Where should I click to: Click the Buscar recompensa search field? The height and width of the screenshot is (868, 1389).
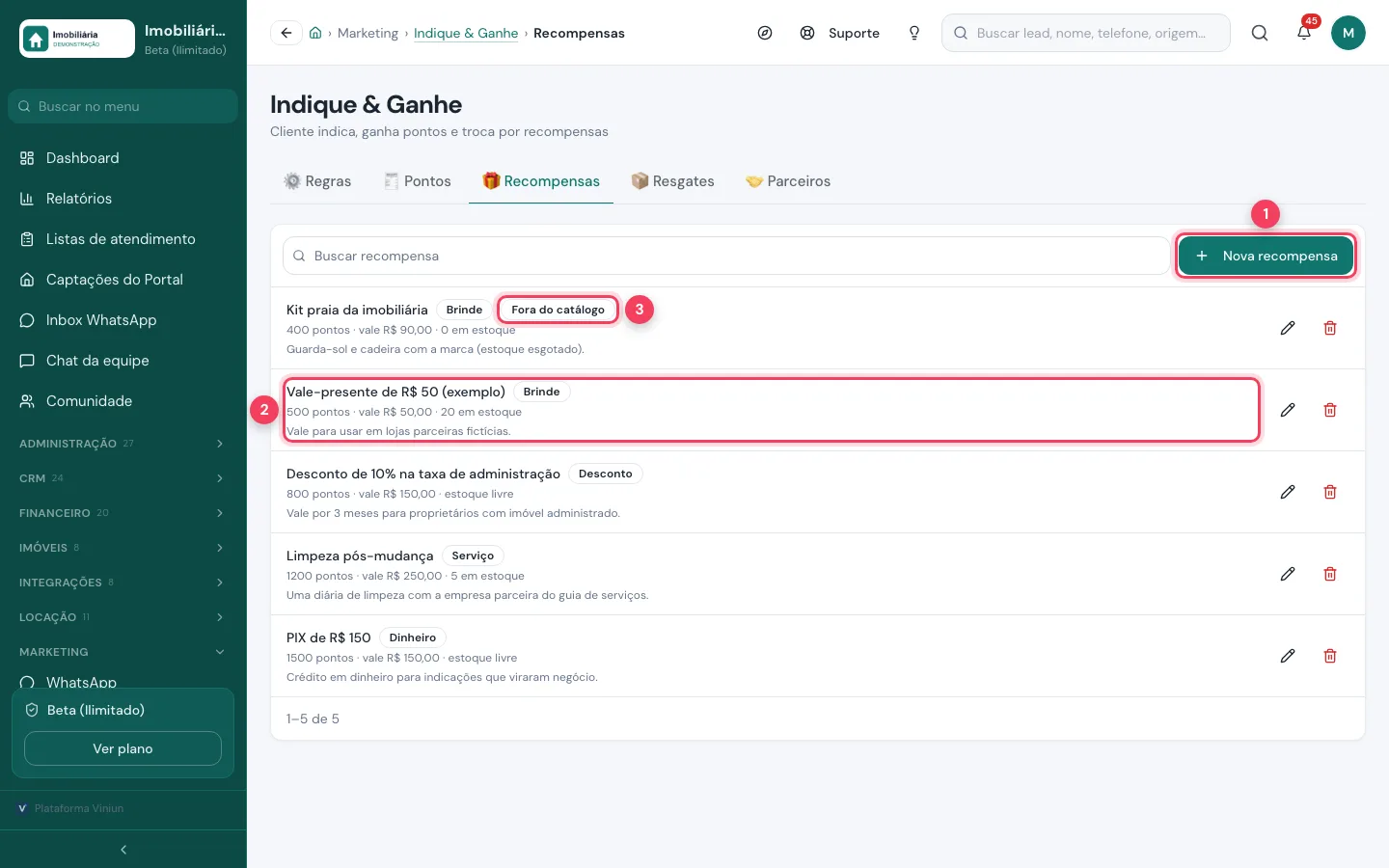tap(725, 256)
